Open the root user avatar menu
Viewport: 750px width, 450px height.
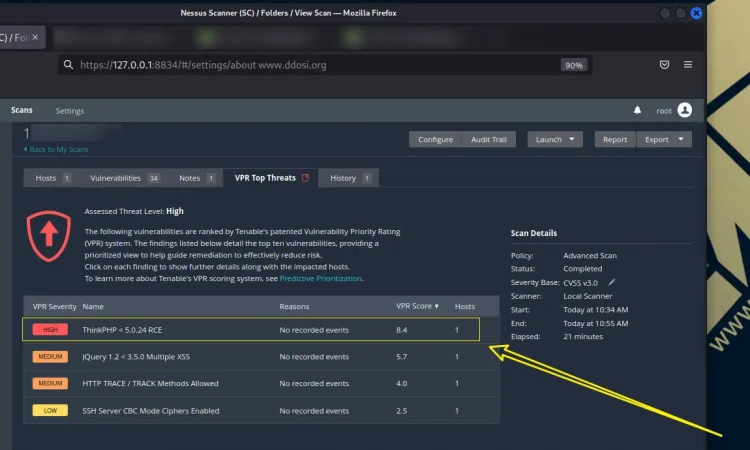tap(684, 110)
